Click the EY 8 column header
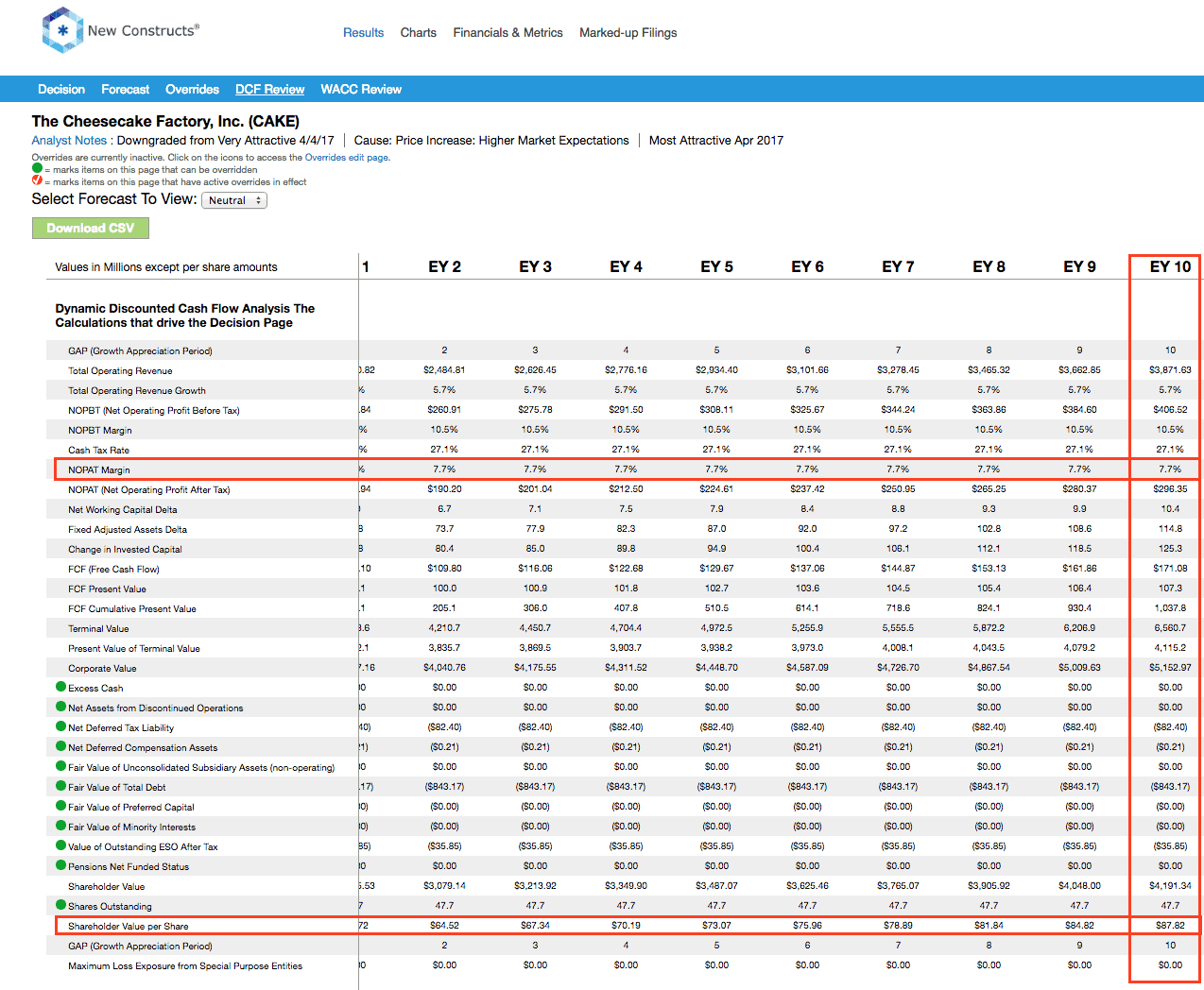The height and width of the screenshot is (990, 1204). coord(989,266)
